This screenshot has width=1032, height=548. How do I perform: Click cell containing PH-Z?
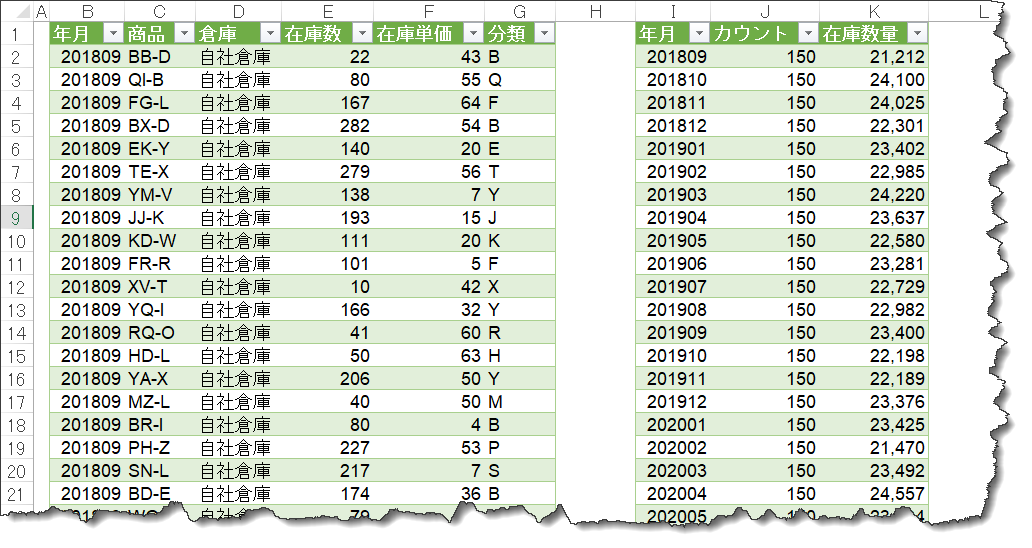pyautogui.click(x=159, y=448)
